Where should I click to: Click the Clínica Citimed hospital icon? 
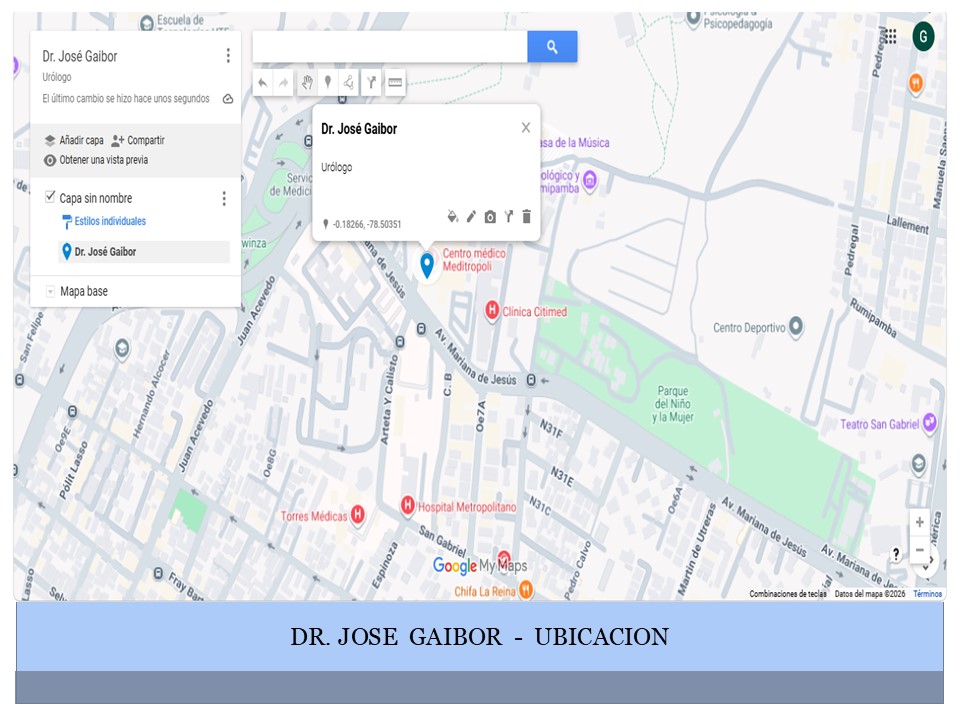tap(492, 311)
